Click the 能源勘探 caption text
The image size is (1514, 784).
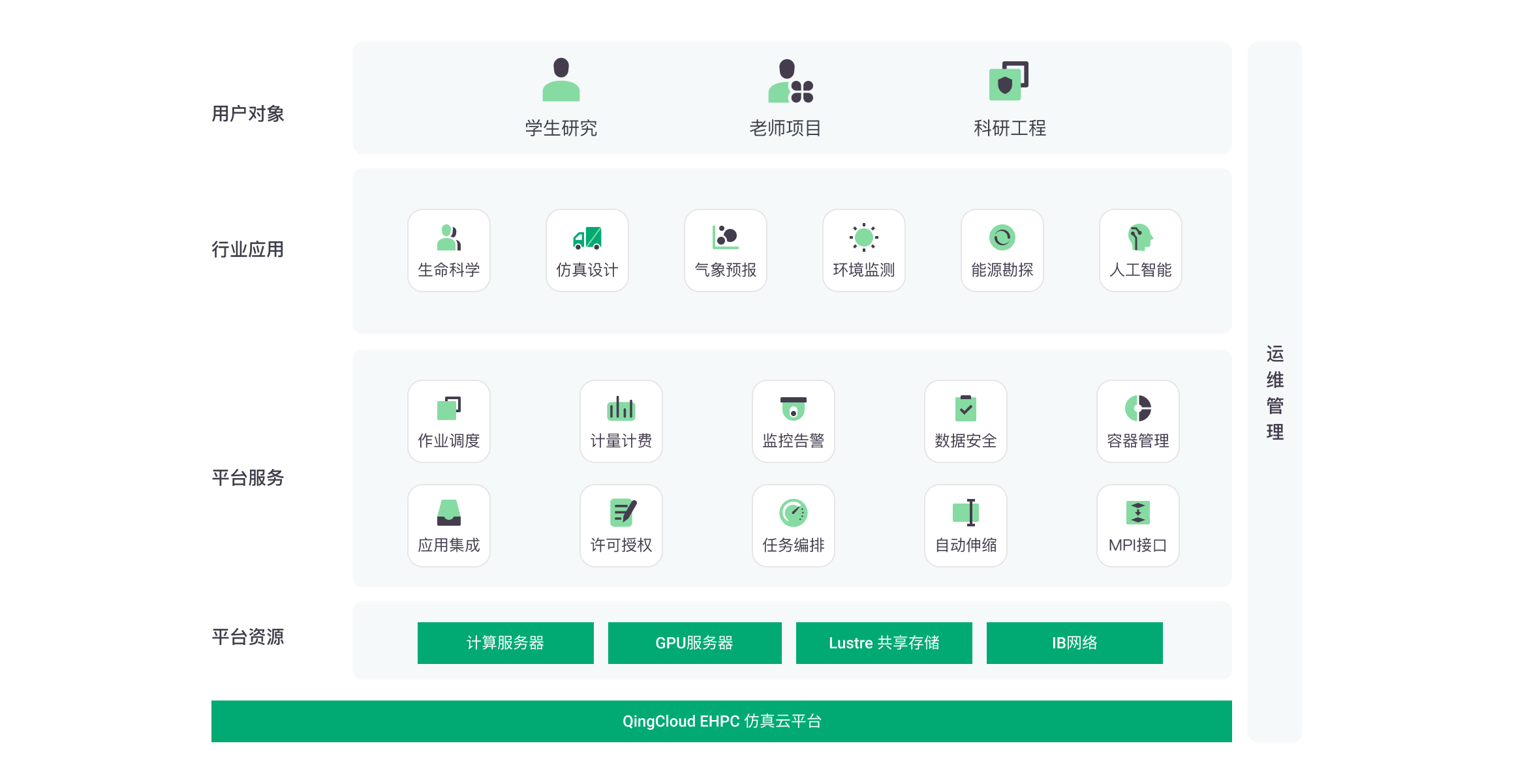[x=1002, y=270]
